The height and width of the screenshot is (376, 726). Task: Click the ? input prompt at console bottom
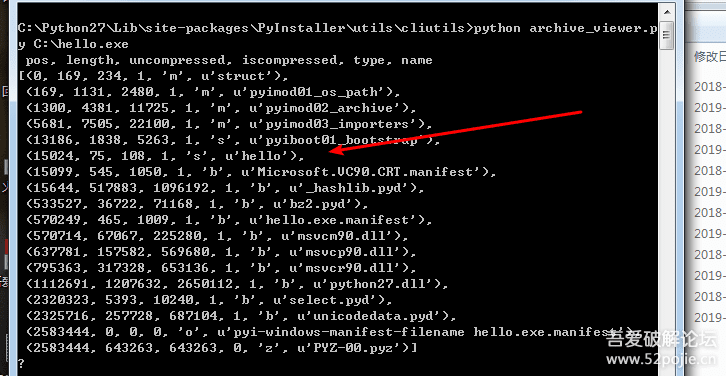[21, 364]
